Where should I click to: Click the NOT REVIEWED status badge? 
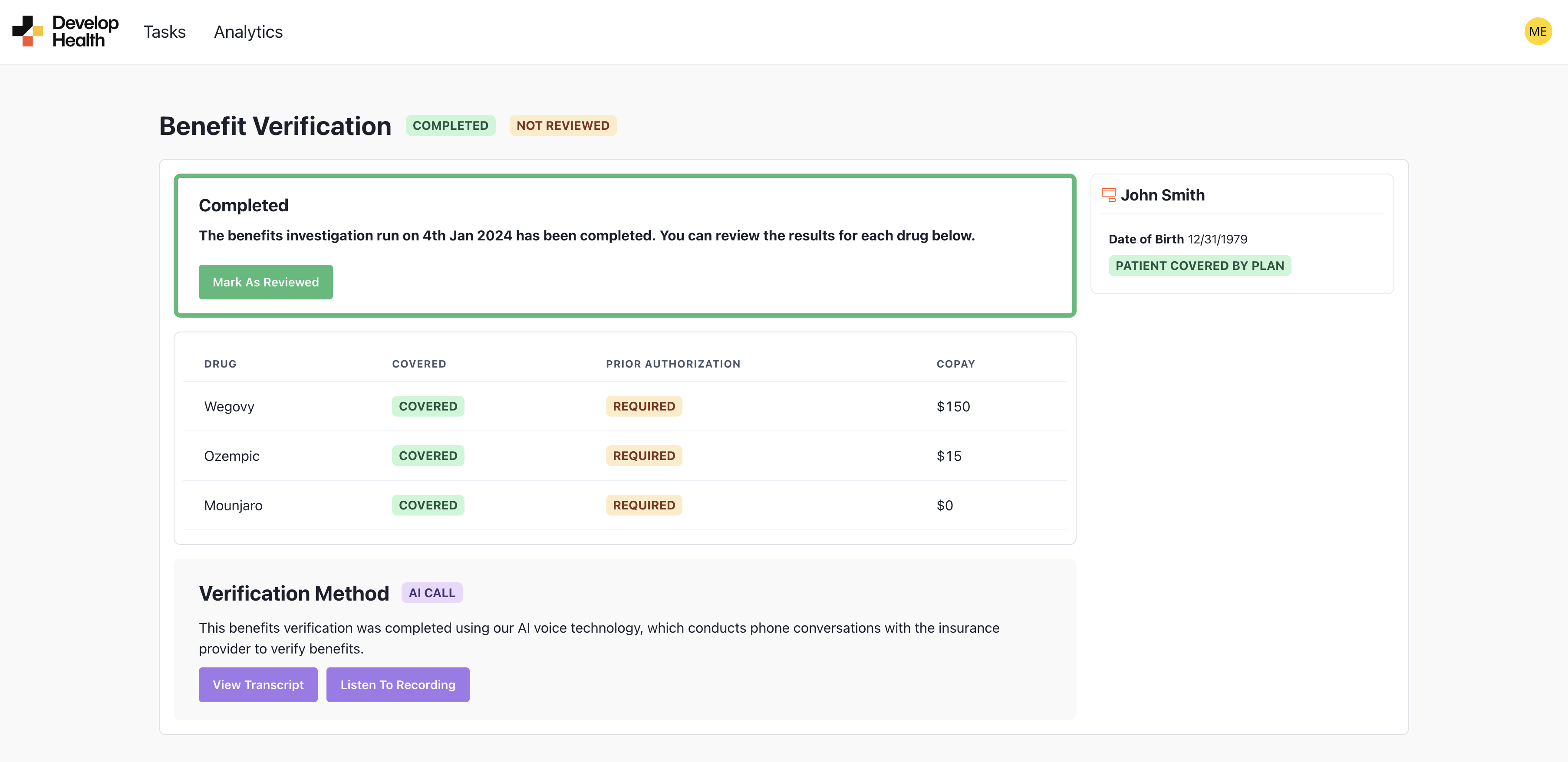coord(563,125)
